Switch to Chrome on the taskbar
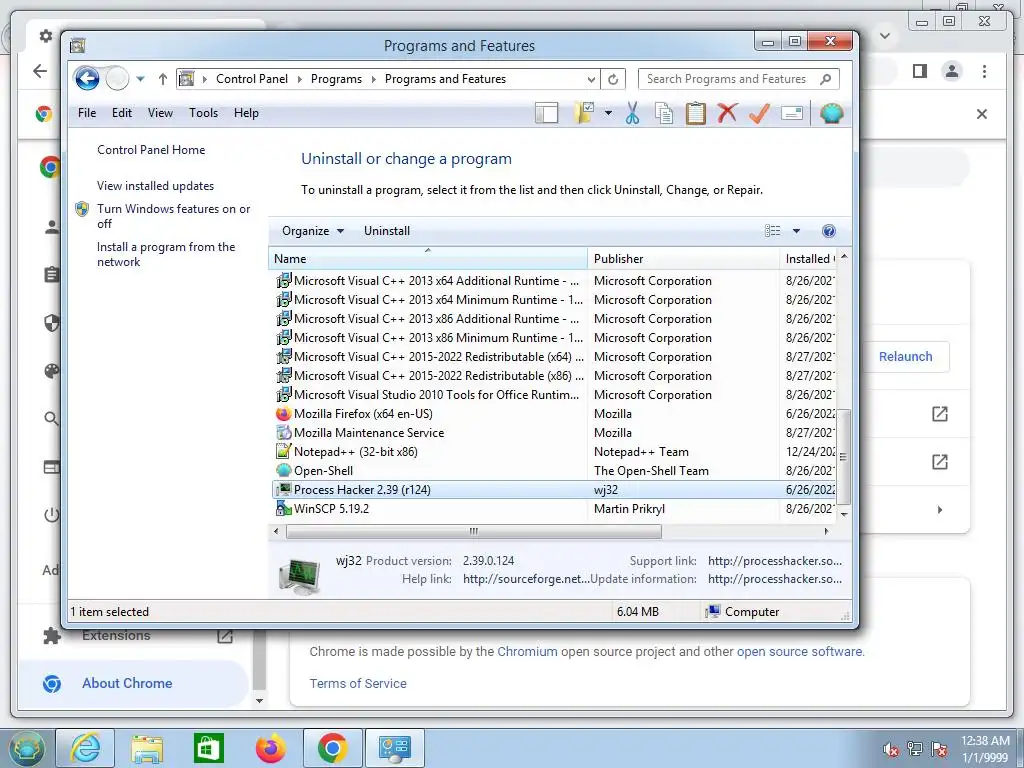The width and height of the screenshot is (1024, 768). 332,748
